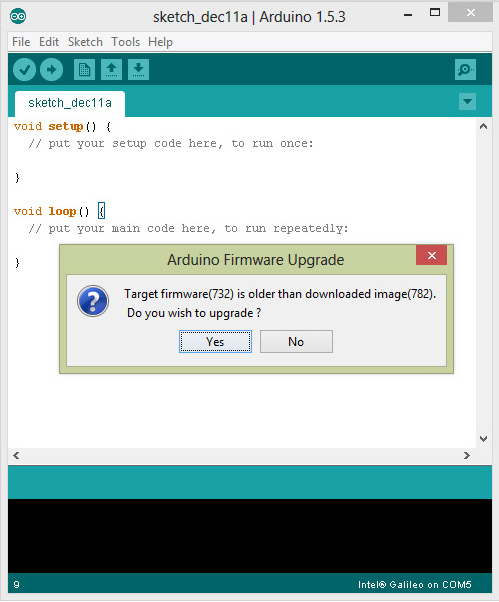Expand the tab options dropdown arrow
This screenshot has height=602, width=499.
pyautogui.click(x=467, y=102)
